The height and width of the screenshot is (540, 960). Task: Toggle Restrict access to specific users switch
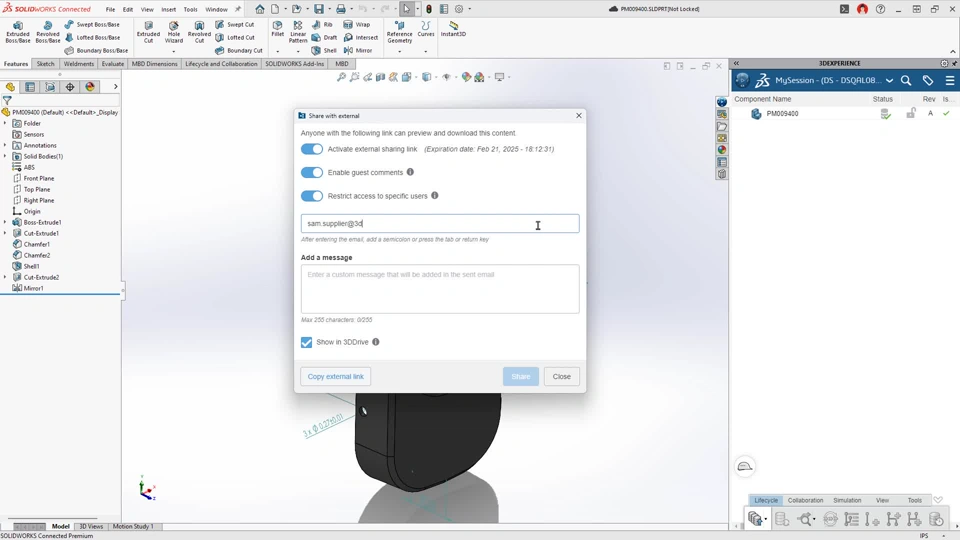click(x=312, y=196)
